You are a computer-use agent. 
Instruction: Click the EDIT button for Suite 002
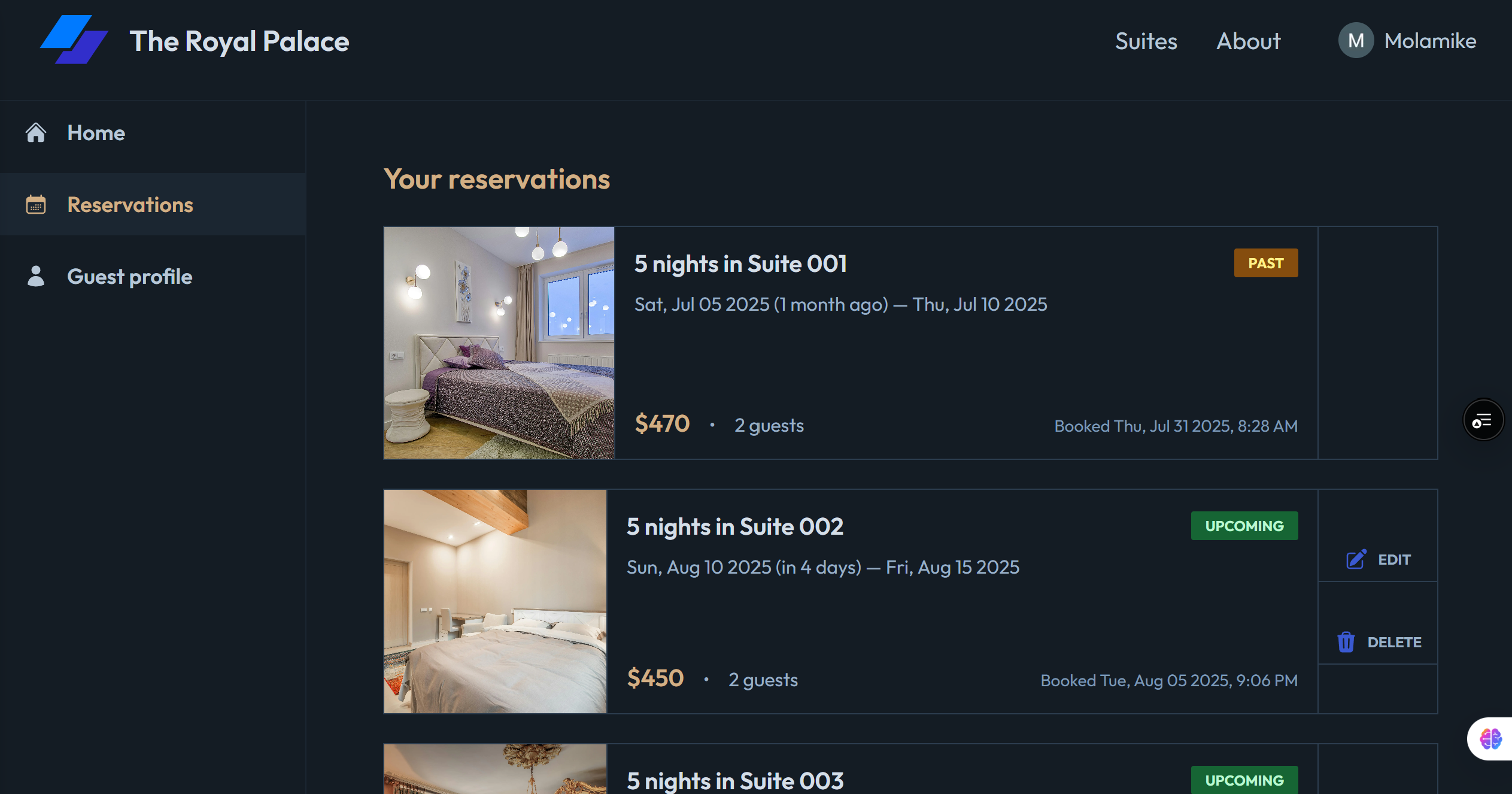1378,559
